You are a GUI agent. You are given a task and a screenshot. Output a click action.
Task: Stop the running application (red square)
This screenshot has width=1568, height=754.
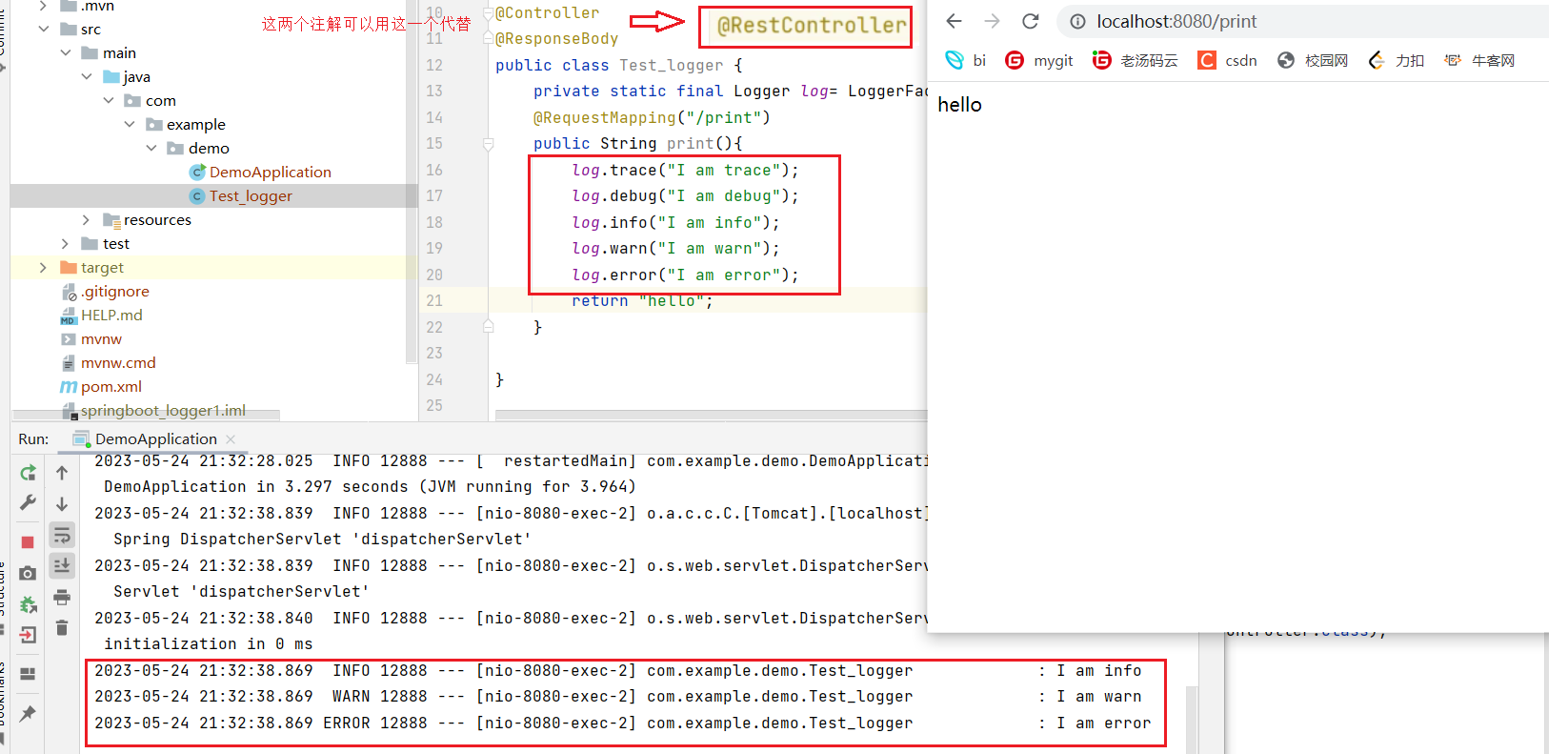click(x=28, y=542)
